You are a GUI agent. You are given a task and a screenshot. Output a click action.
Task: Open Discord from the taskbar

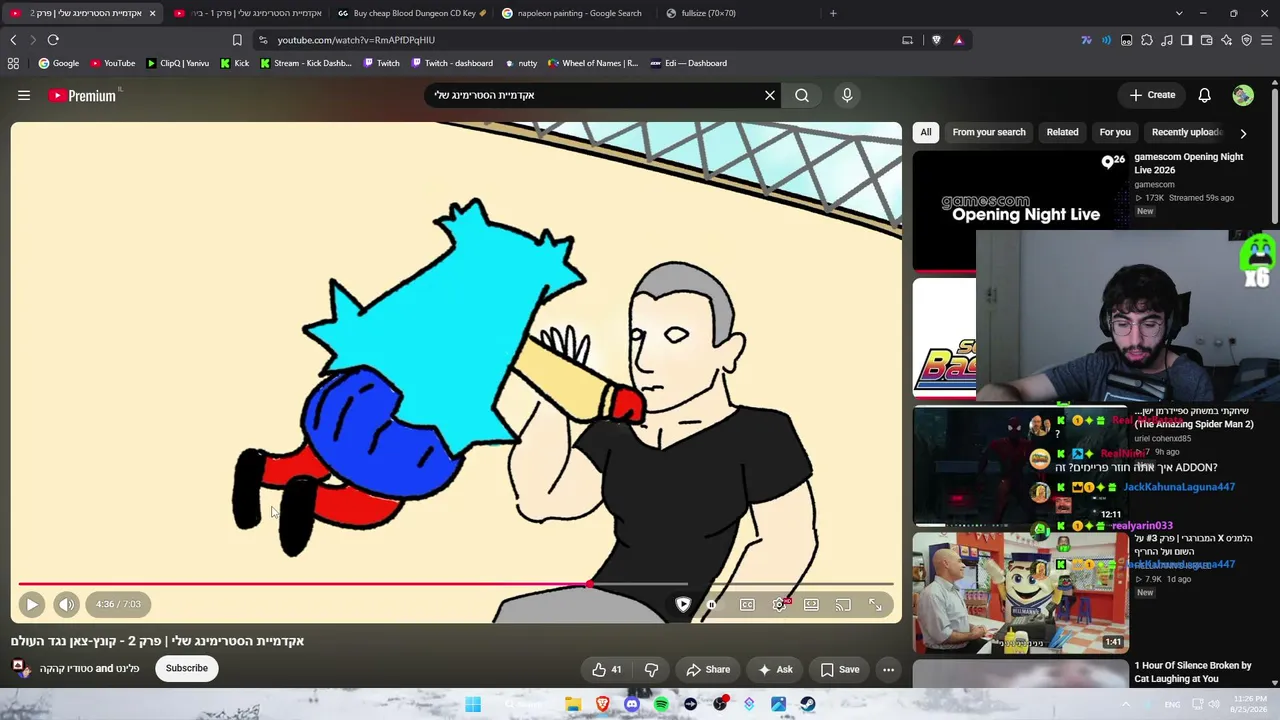[x=632, y=704]
